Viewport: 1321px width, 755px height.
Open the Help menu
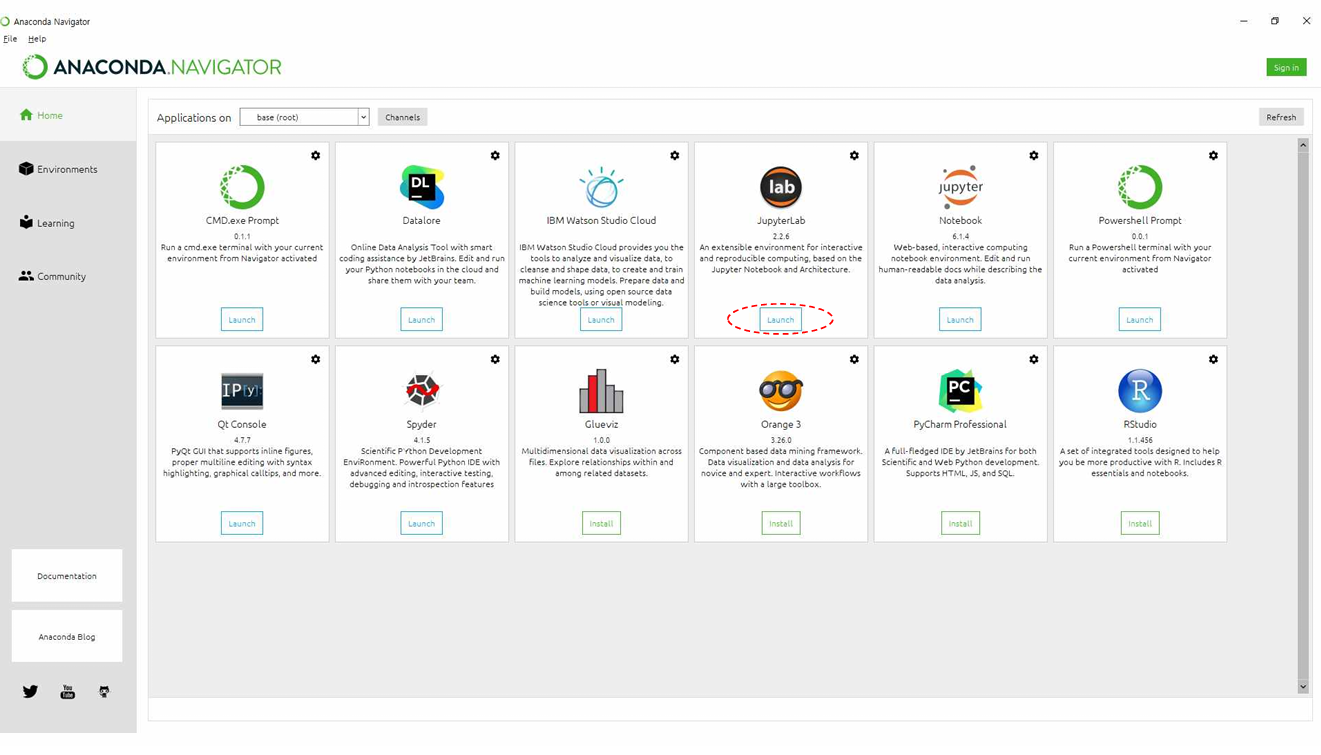click(37, 38)
